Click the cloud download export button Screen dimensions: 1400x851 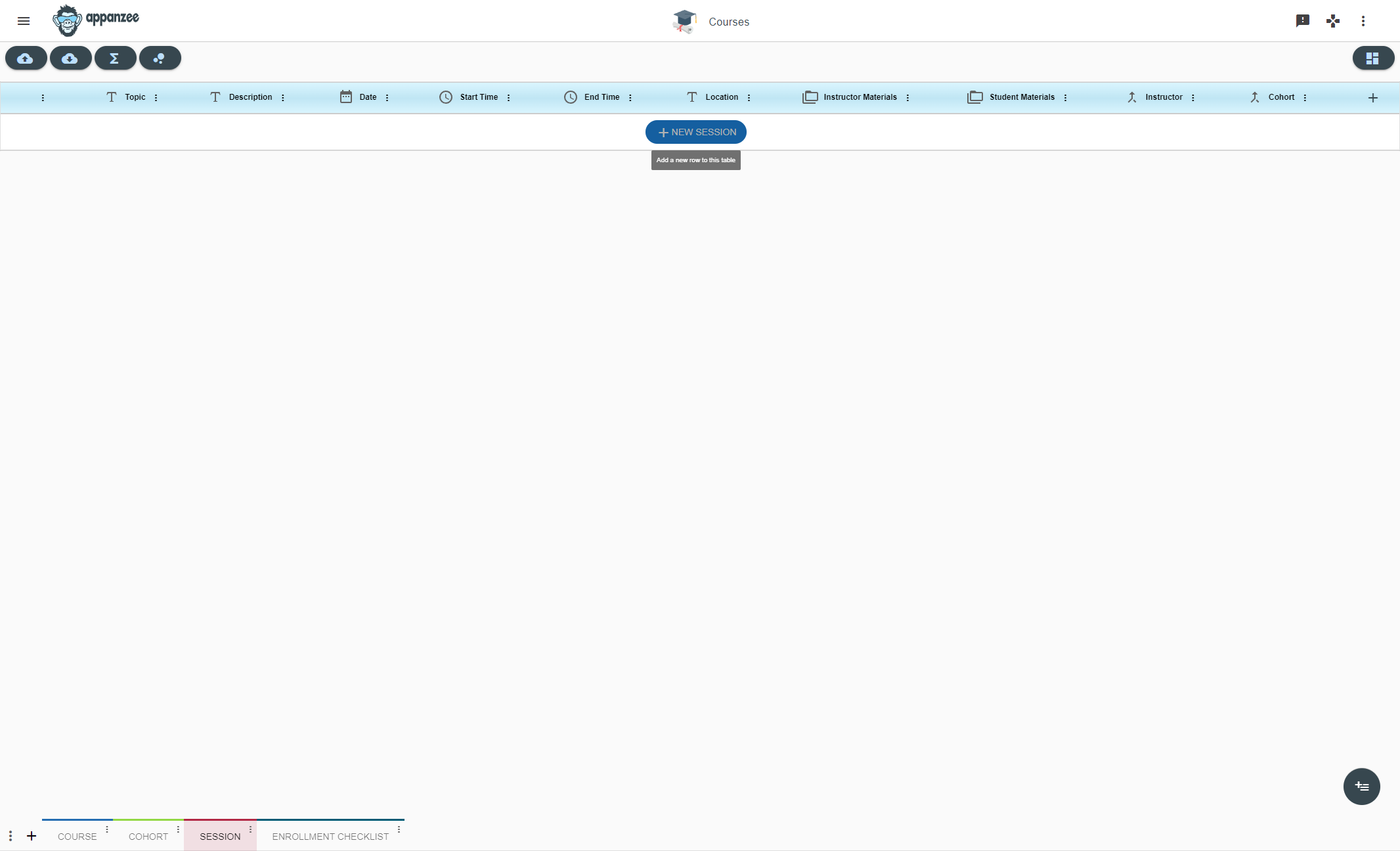(71, 58)
